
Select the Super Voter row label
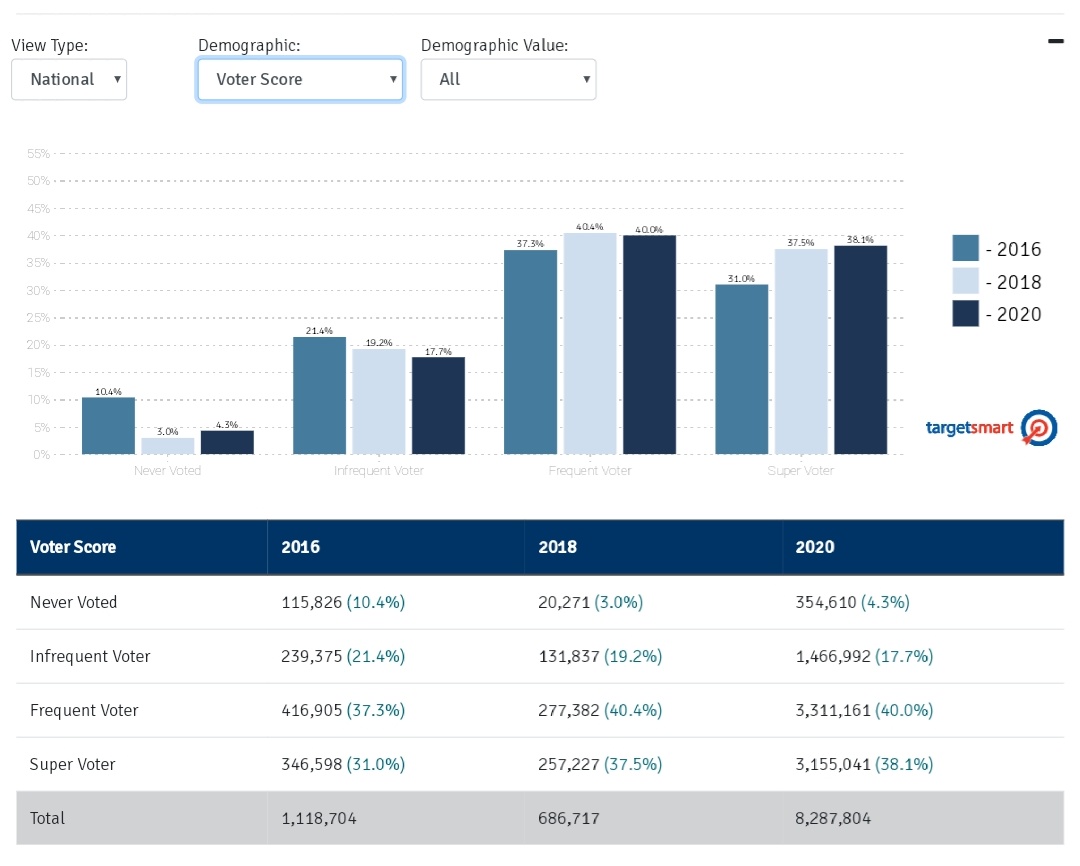(x=72, y=765)
